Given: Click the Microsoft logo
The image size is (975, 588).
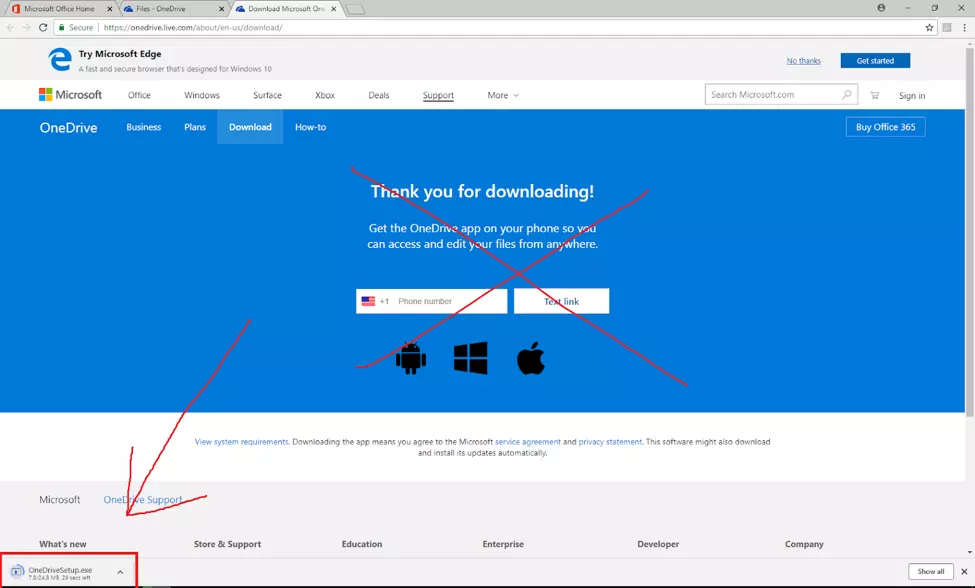Looking at the screenshot, I should (70, 94).
